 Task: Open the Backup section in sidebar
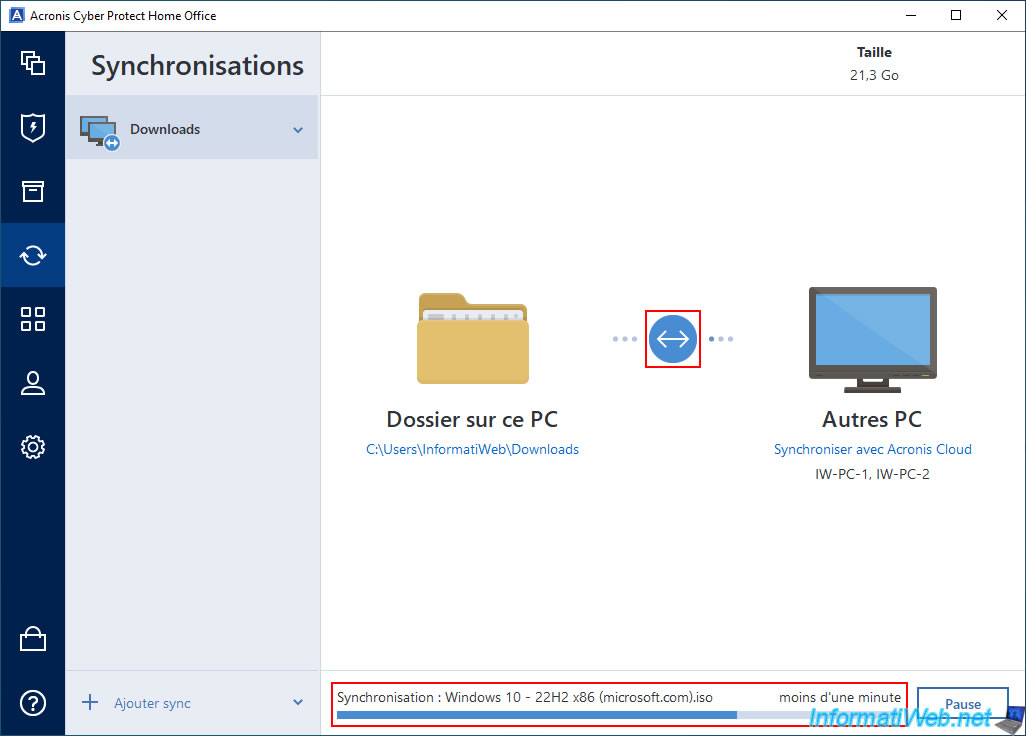[33, 63]
